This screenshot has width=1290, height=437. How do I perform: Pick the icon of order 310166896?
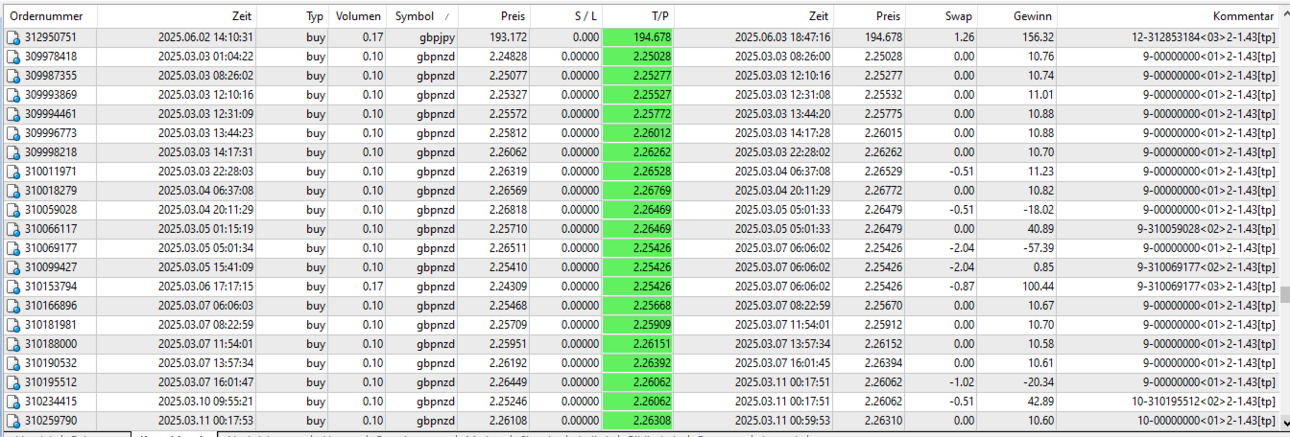(x=13, y=305)
